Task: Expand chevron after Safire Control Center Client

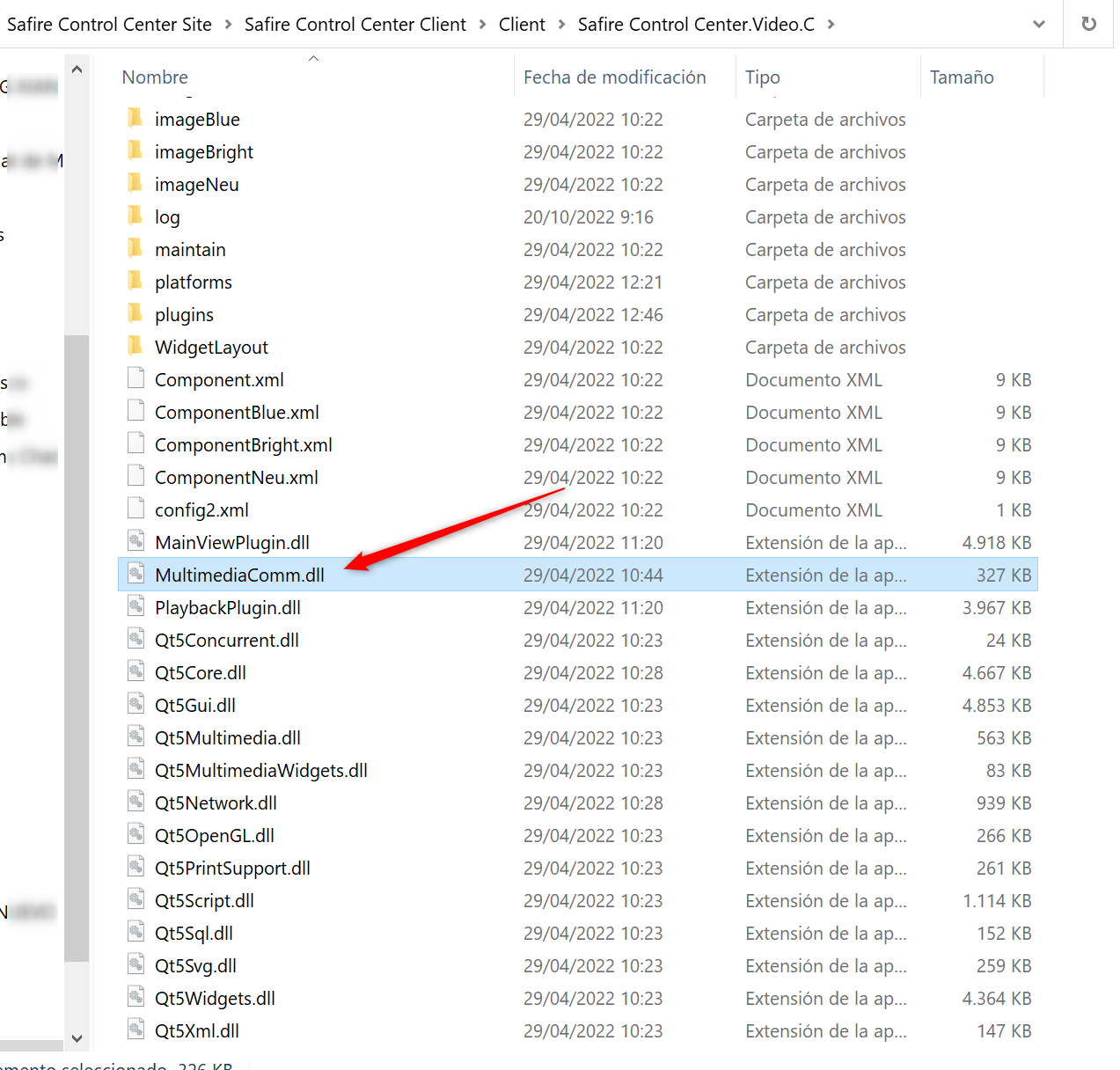Action: 482,25
